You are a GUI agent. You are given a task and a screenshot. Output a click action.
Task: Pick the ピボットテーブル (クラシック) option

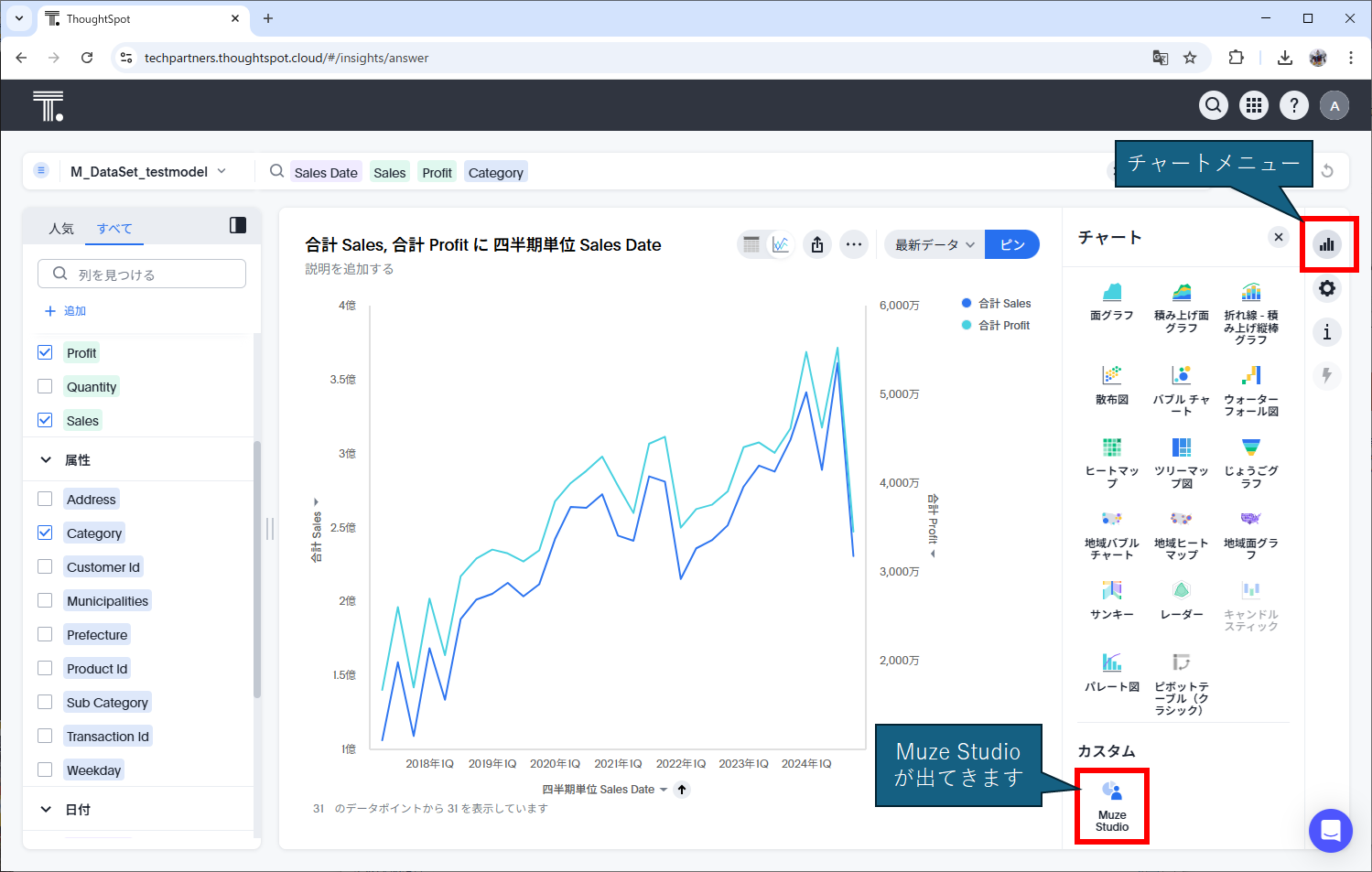point(1182,684)
